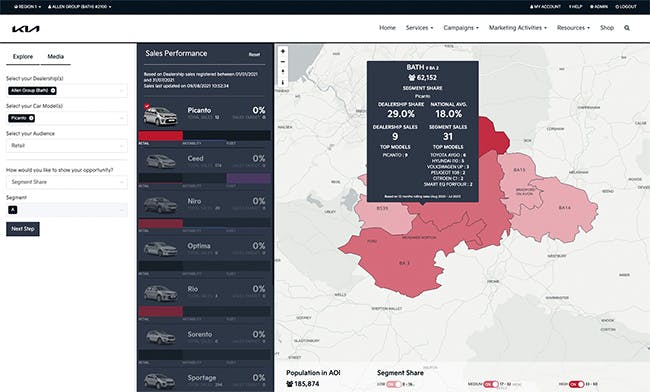
Task: Zoom out the map with minus icon
Action: tap(283, 62)
